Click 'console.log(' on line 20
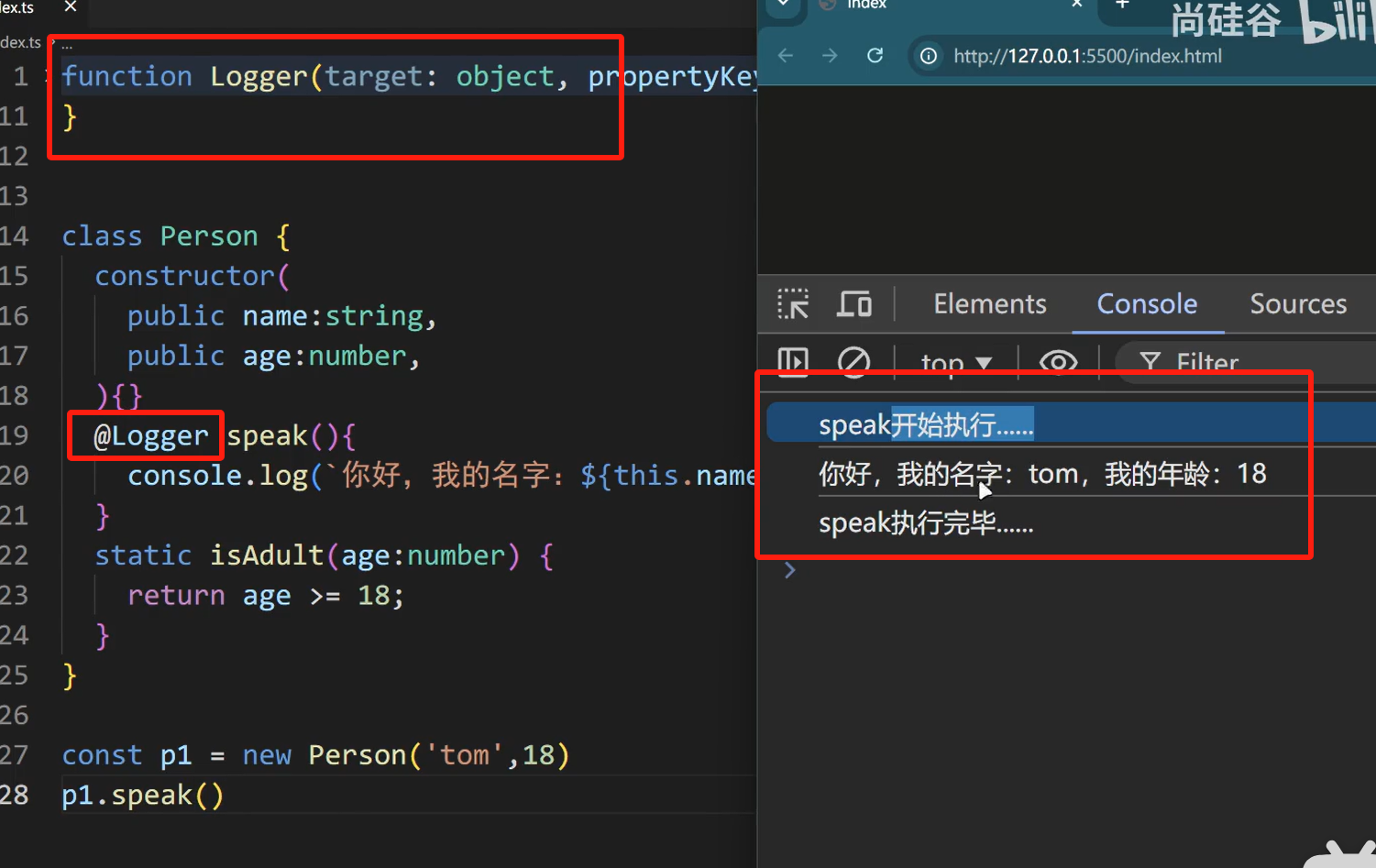This screenshot has height=868, width=1376. (x=226, y=475)
